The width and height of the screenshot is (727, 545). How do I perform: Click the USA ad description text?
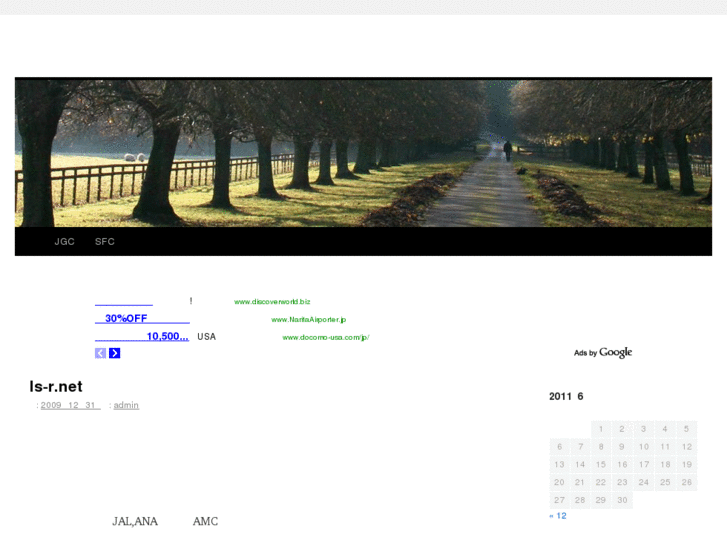[206, 337]
